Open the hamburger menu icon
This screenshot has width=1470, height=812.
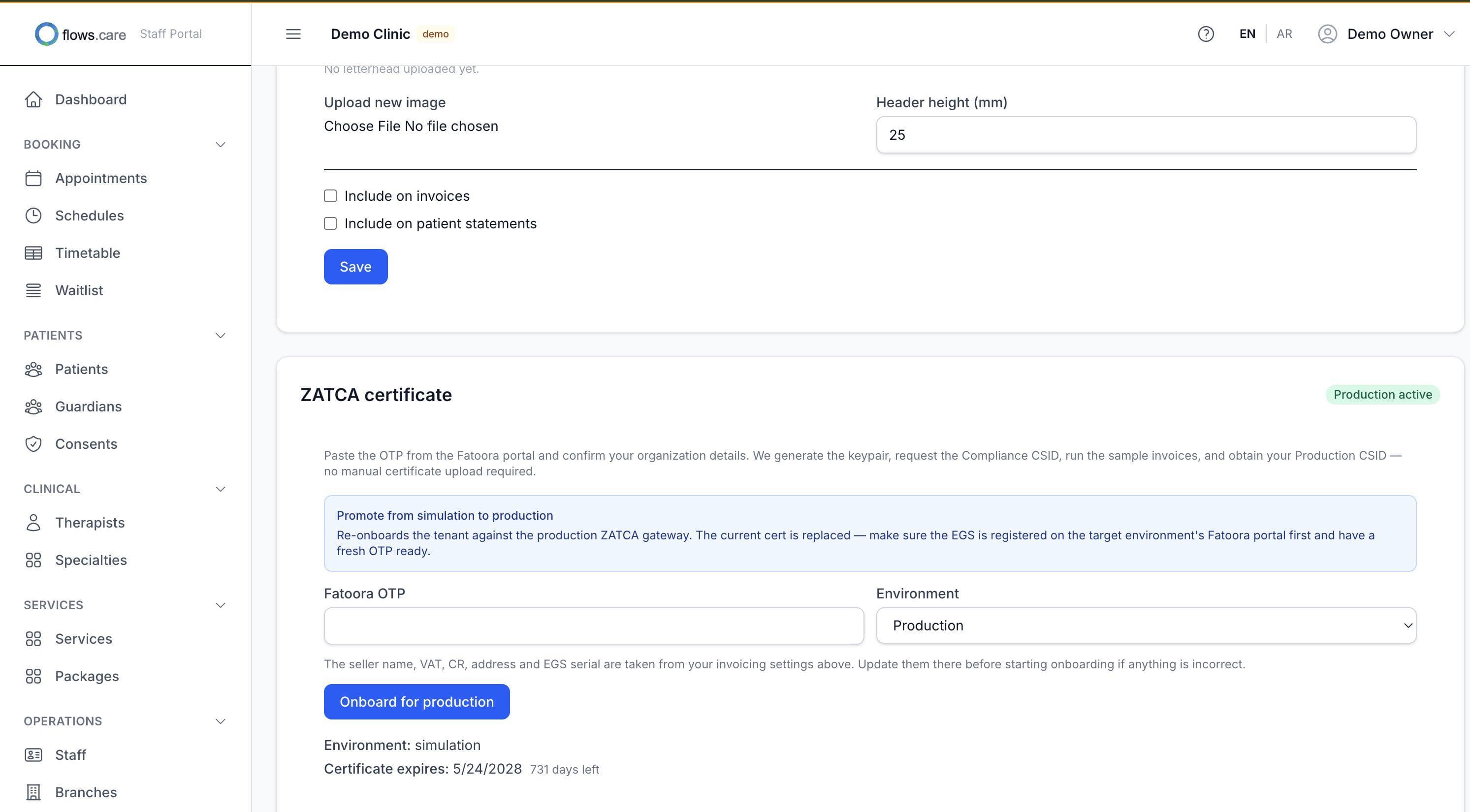click(x=293, y=34)
